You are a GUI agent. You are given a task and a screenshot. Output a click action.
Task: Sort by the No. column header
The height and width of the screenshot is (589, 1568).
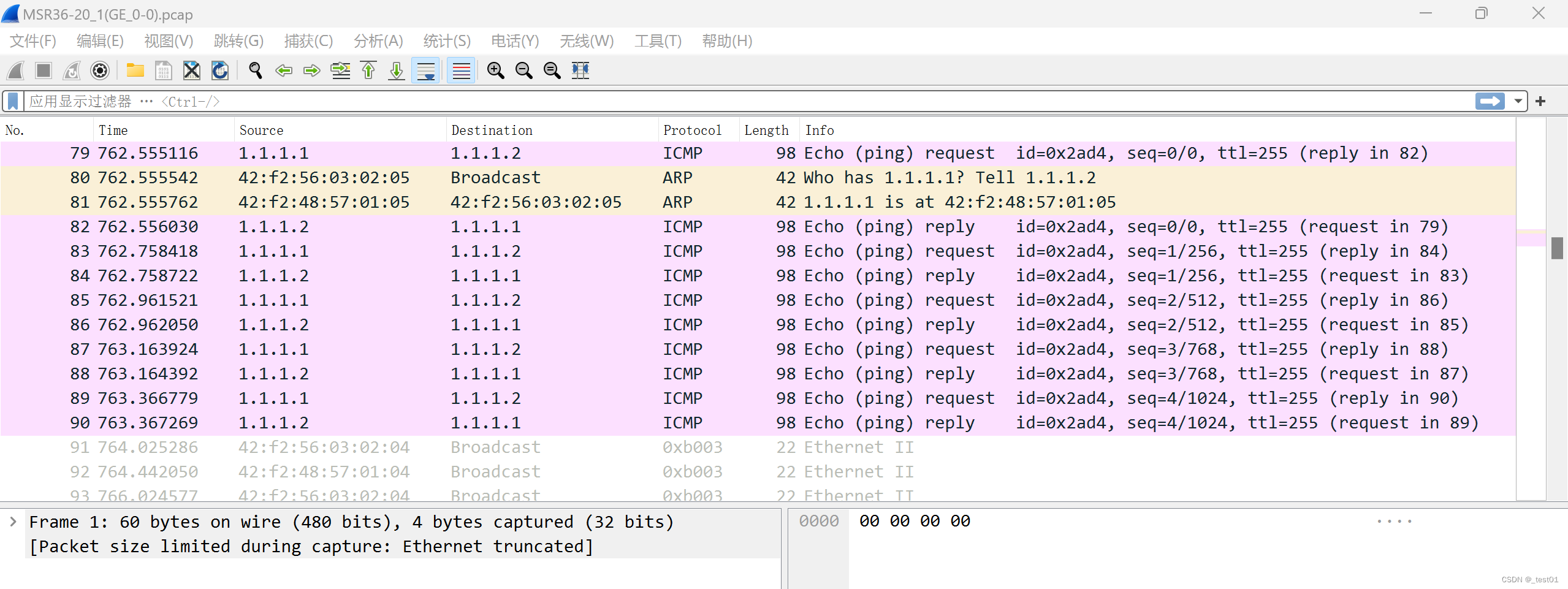47,130
